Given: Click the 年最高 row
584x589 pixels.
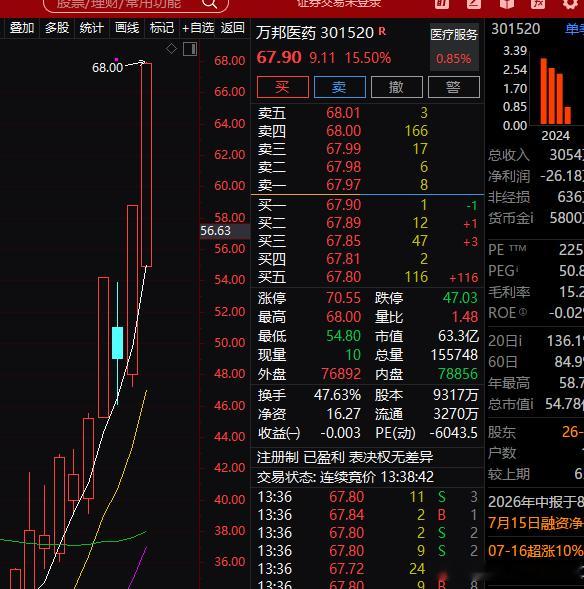Looking at the screenshot, I should pyautogui.click(x=536, y=383).
